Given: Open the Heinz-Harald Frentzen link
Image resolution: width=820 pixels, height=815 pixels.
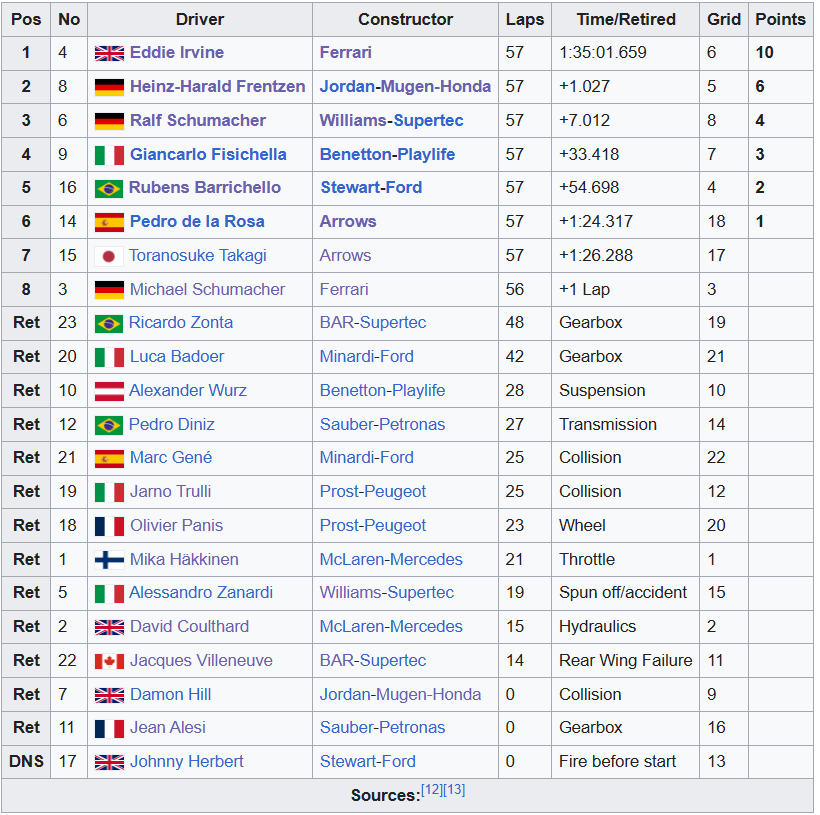Looking at the screenshot, I should (x=218, y=86).
